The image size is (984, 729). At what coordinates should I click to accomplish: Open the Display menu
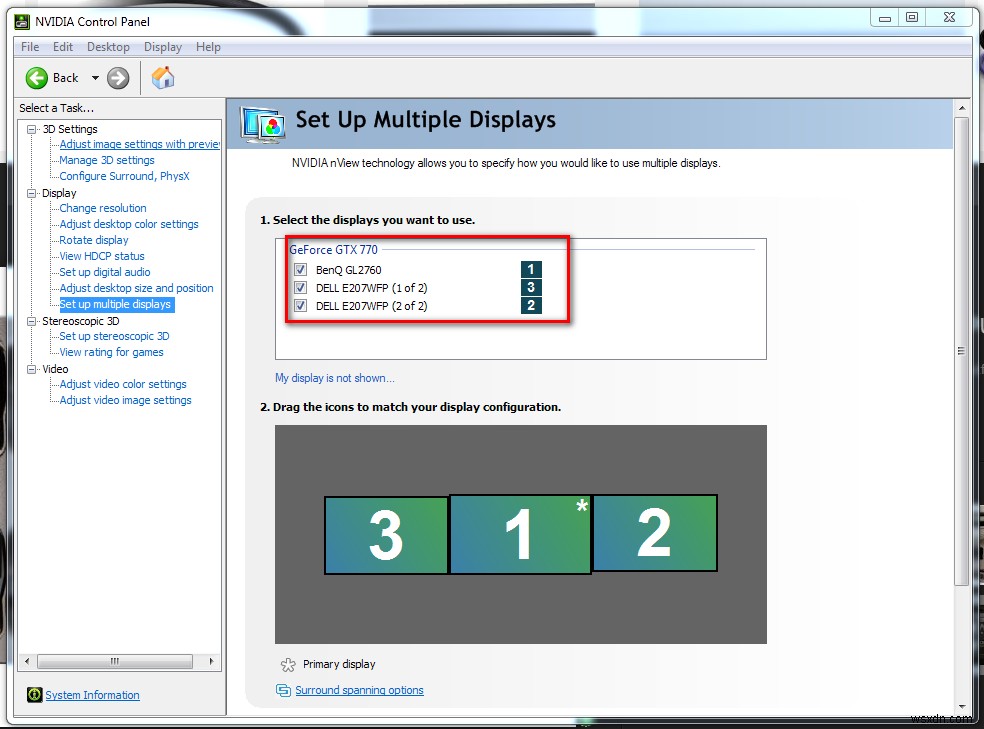click(x=163, y=47)
